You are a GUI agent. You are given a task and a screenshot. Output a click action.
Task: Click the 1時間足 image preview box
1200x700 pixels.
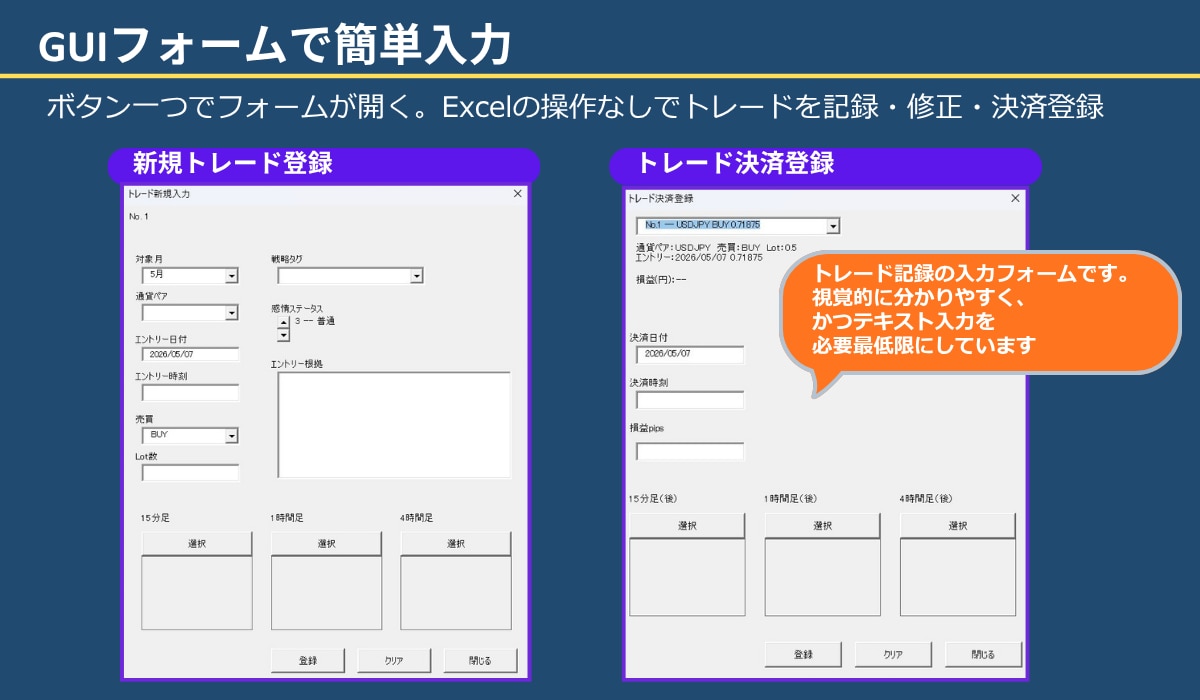coord(326,593)
